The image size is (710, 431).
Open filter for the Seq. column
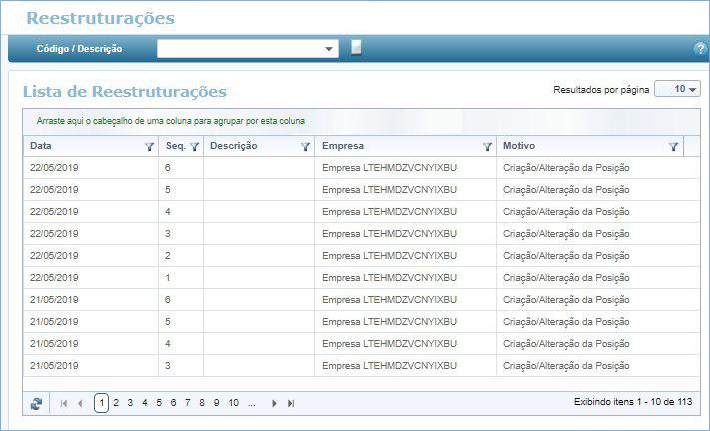pyautogui.click(x=195, y=146)
